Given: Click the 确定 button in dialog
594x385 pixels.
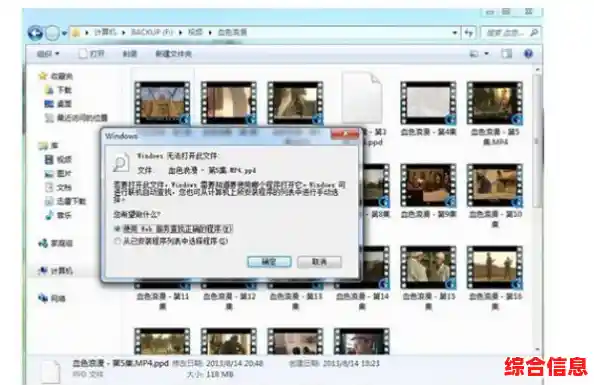Looking at the screenshot, I should 269,262.
